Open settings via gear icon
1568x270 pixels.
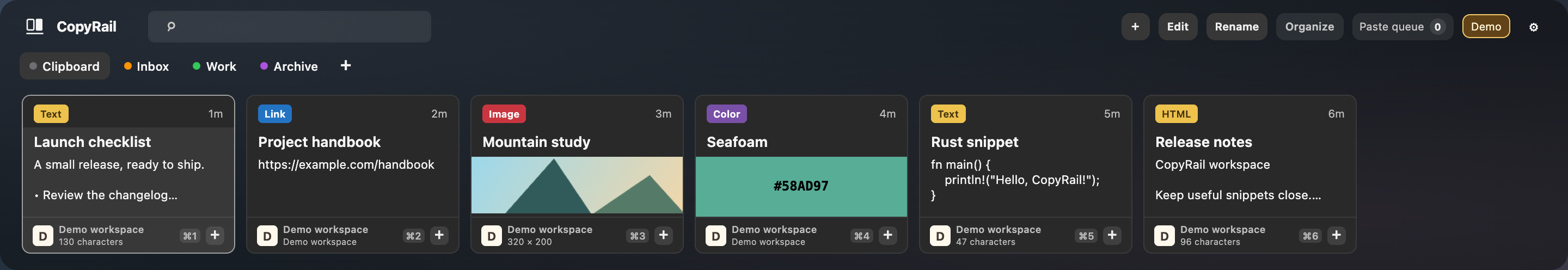pos(1533,27)
